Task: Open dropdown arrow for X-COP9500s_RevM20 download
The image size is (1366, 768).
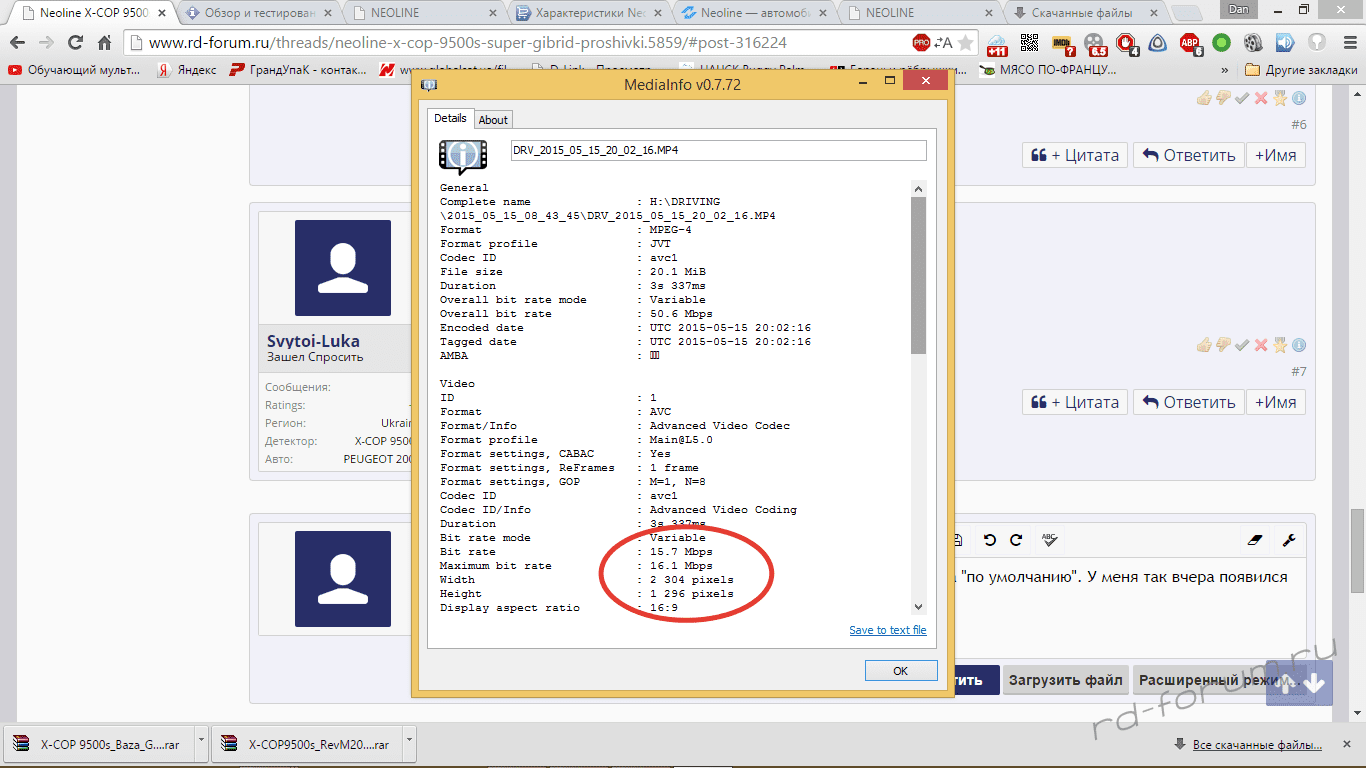Action: pyautogui.click(x=409, y=743)
